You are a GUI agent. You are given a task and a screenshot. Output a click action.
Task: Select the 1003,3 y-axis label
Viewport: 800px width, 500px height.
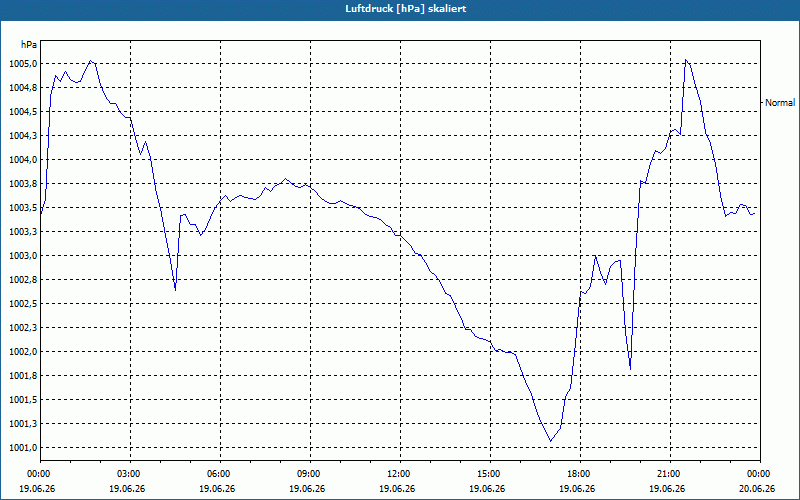[23, 232]
